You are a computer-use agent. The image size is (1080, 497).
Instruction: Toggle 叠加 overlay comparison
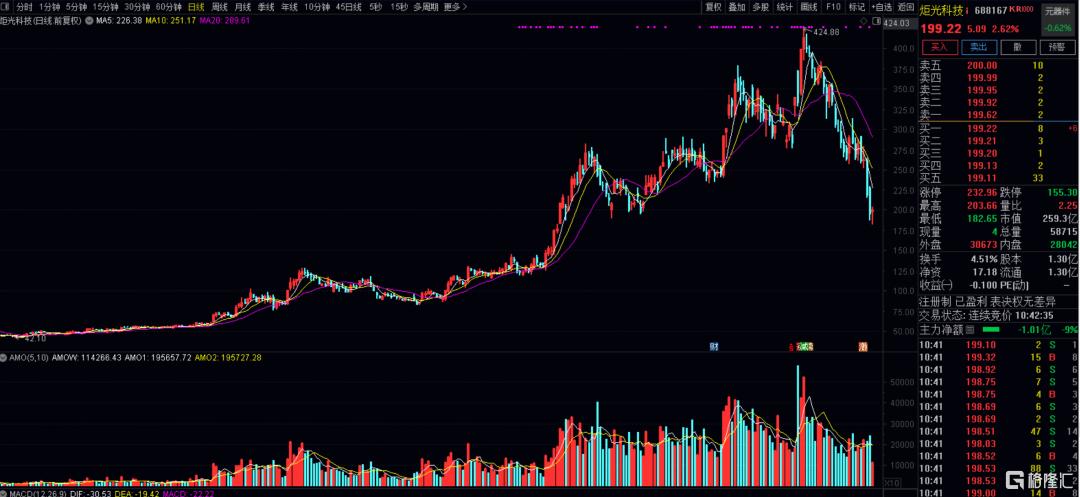pyautogui.click(x=736, y=7)
